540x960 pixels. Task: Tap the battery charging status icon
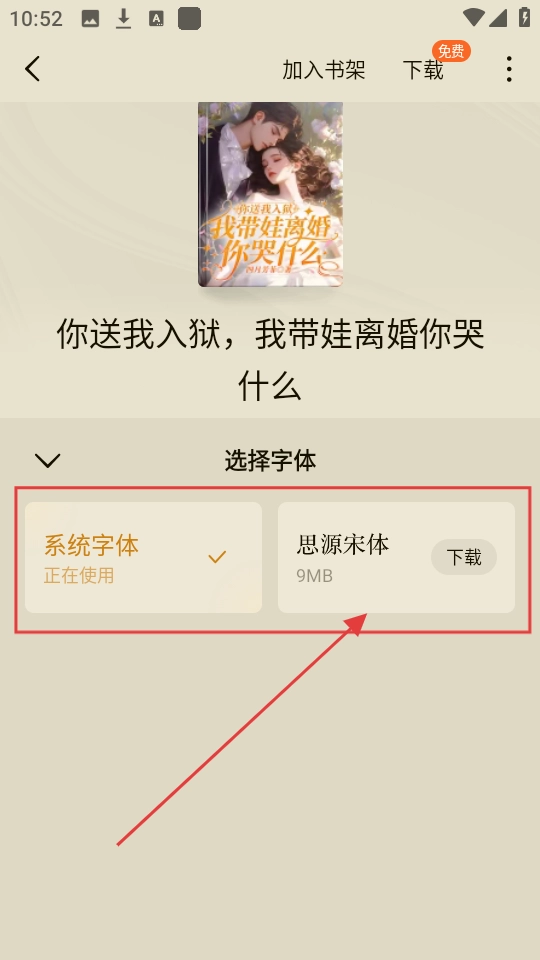524,17
